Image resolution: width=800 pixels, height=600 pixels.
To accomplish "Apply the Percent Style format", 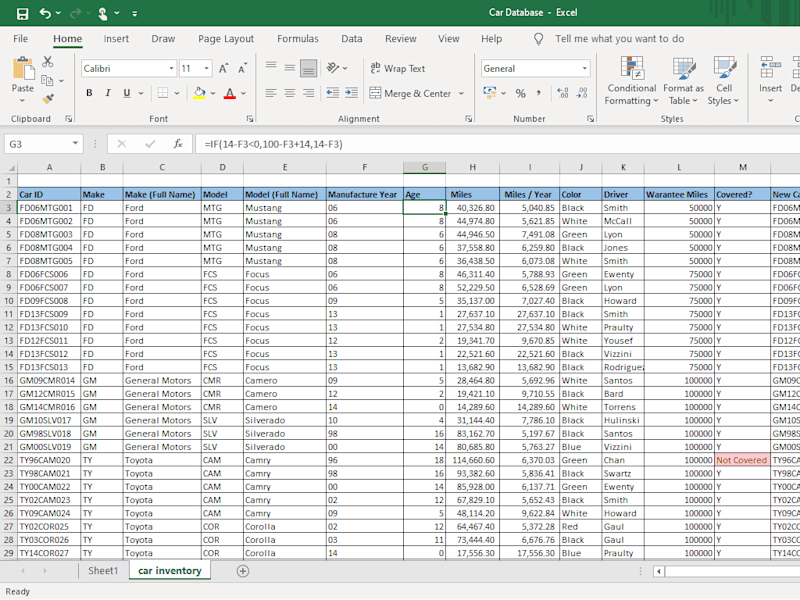I will point(520,93).
